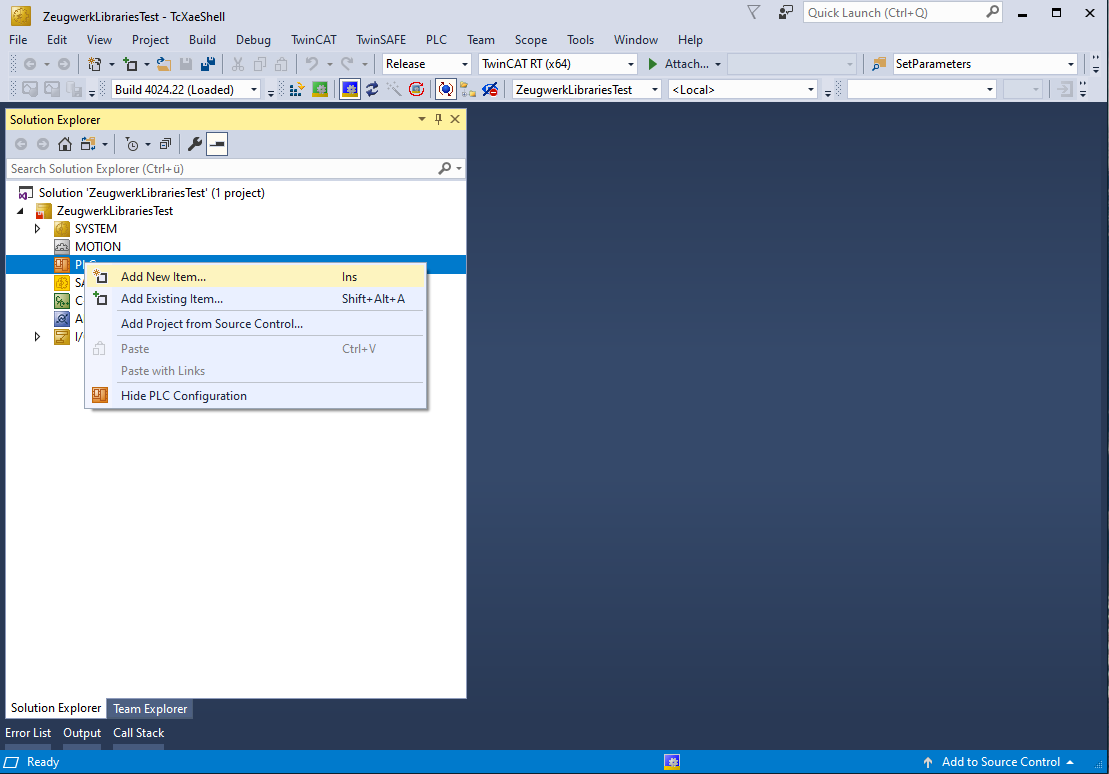Click the Restart TwinCAT Run Mode icon
This screenshot has width=1109, height=774.
[320, 89]
